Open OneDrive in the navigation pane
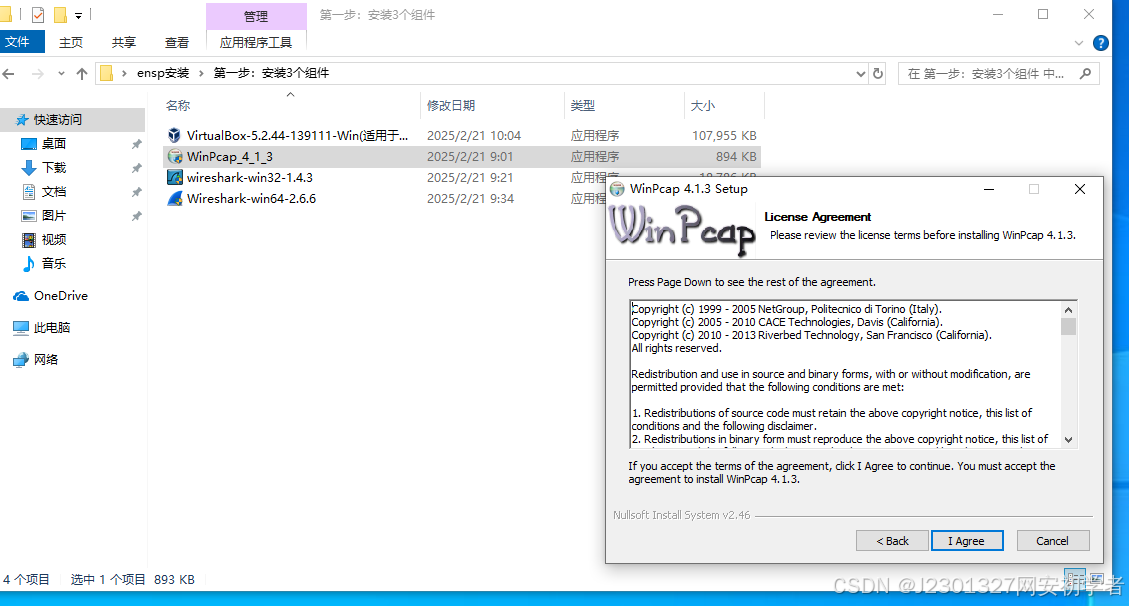The height and width of the screenshot is (606, 1129). 60,296
